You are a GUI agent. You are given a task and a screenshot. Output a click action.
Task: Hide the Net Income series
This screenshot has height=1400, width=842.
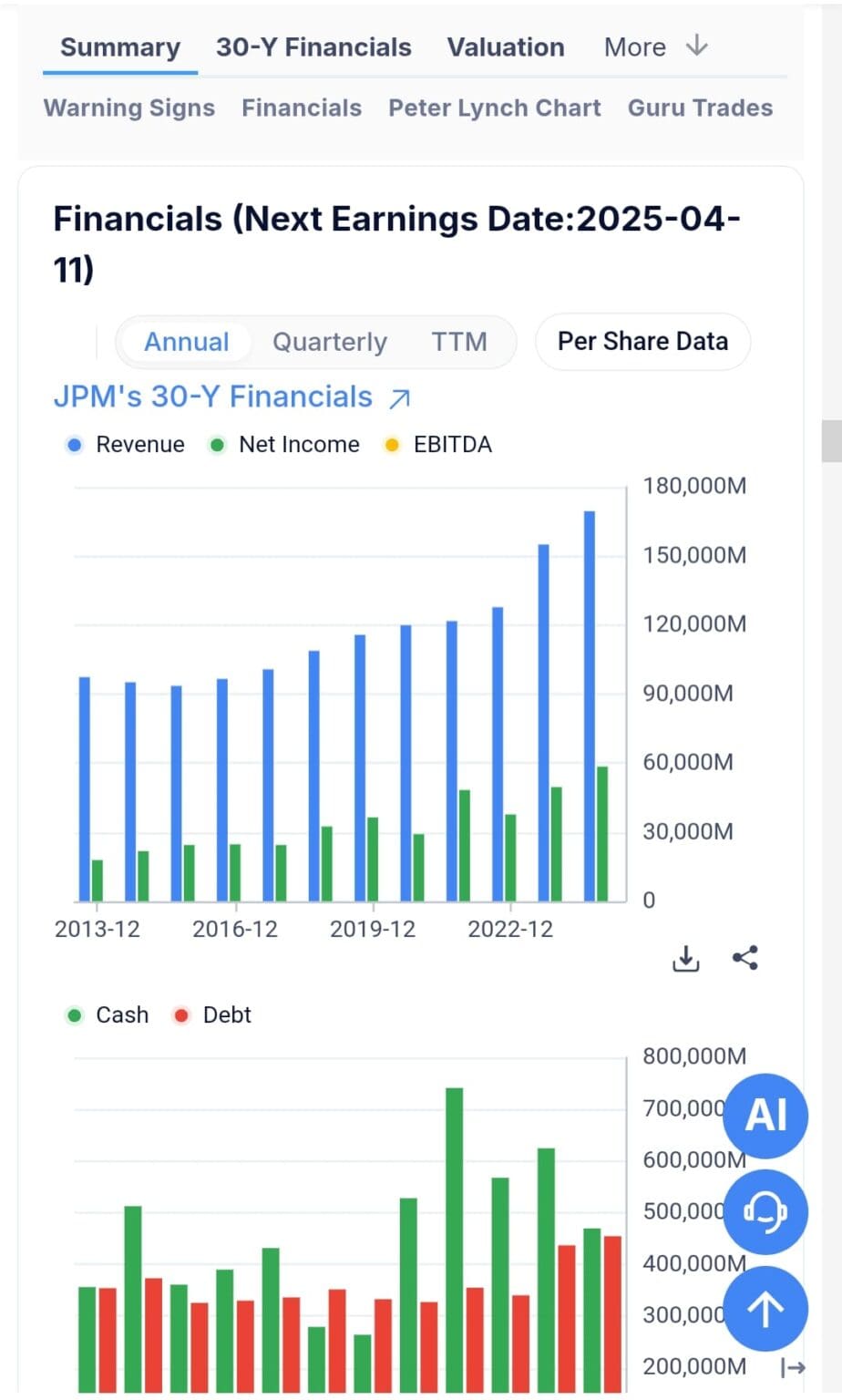(x=284, y=444)
